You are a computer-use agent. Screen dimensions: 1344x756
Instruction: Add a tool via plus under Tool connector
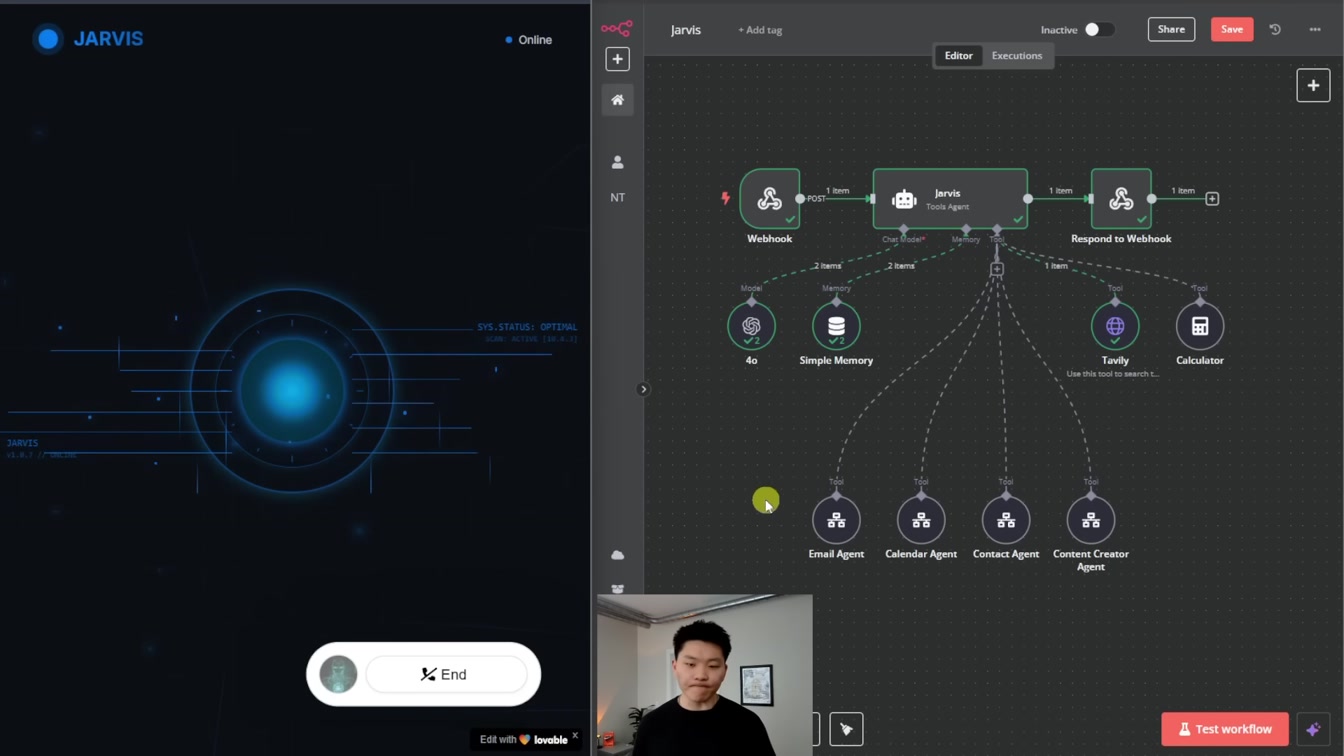tap(997, 269)
